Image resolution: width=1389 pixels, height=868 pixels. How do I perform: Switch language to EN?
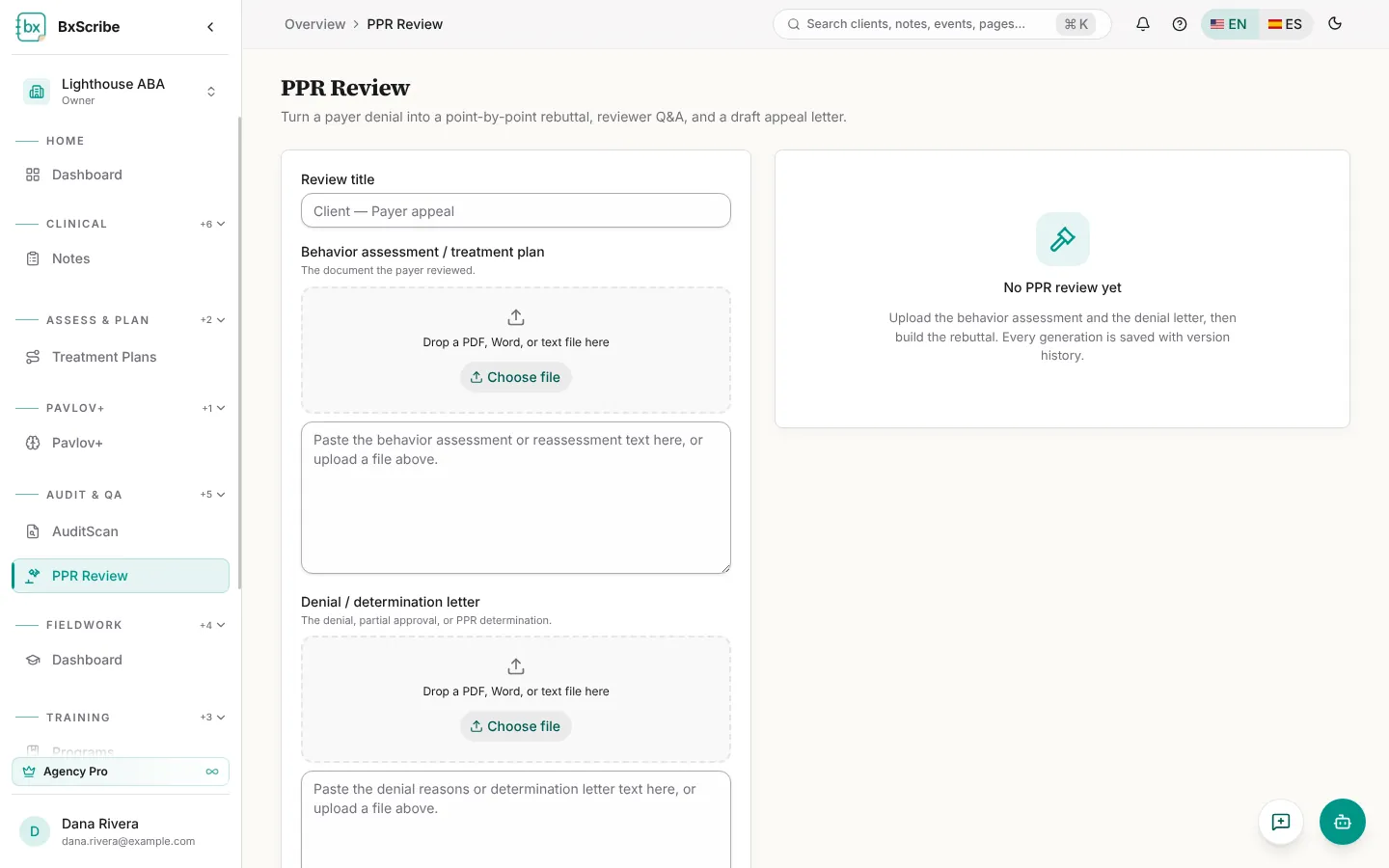[x=1229, y=24]
